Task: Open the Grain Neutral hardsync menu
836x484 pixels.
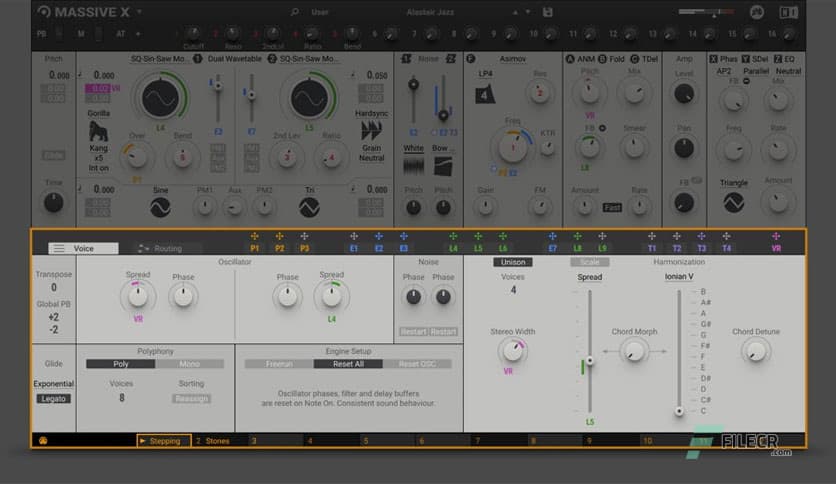Action: click(372, 153)
